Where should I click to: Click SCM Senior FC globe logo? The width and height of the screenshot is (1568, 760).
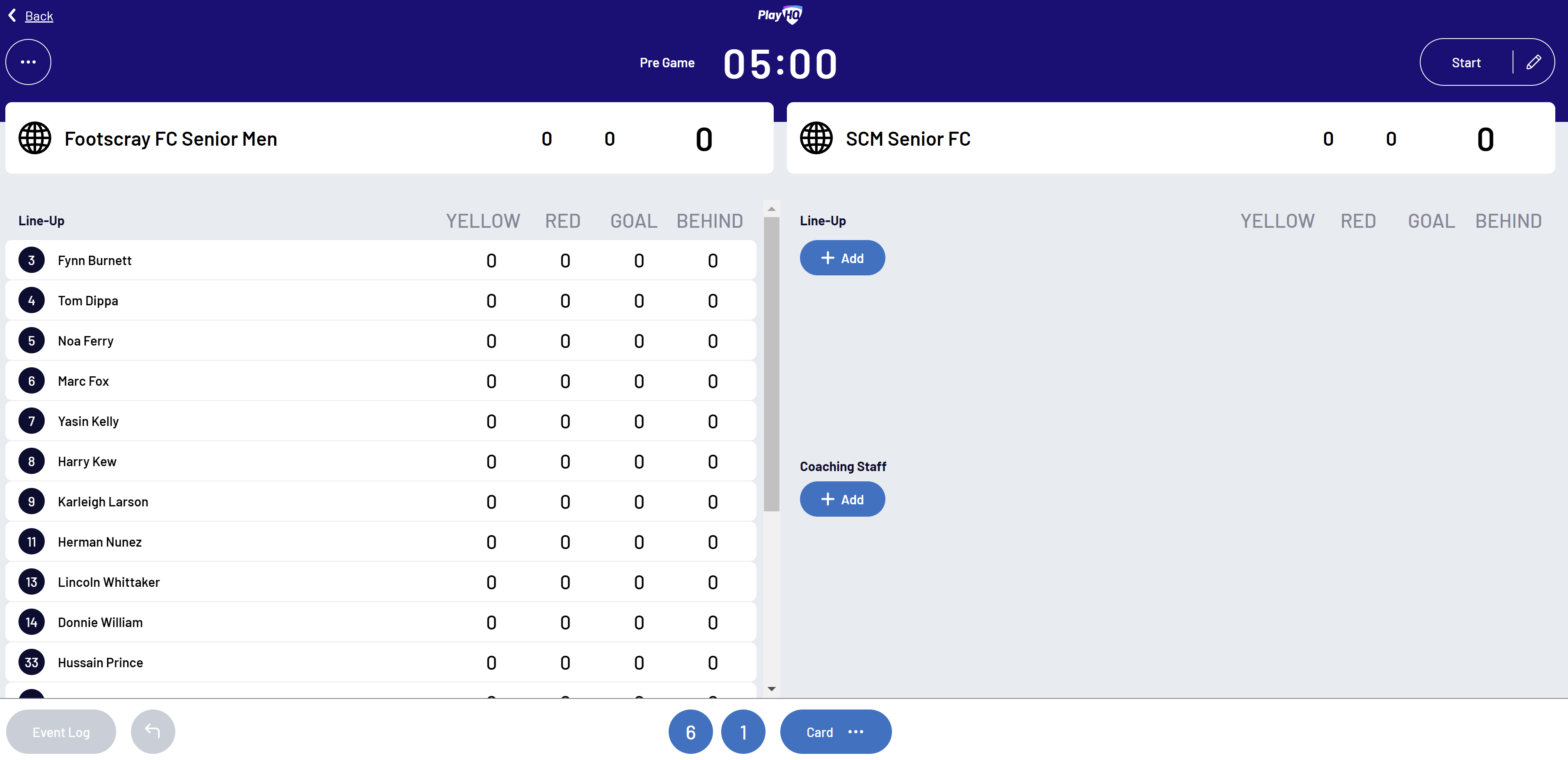pyautogui.click(x=816, y=138)
